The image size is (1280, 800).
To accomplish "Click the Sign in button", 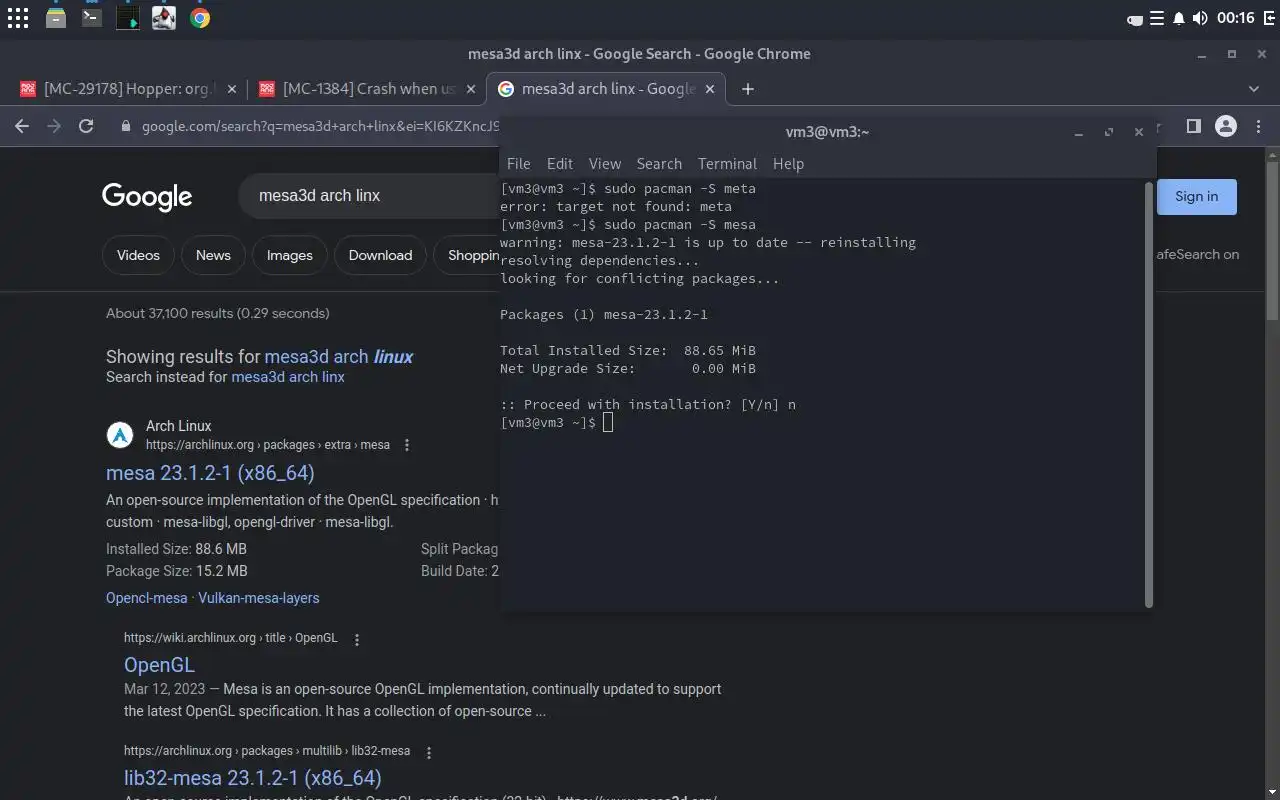I will click(1196, 197).
